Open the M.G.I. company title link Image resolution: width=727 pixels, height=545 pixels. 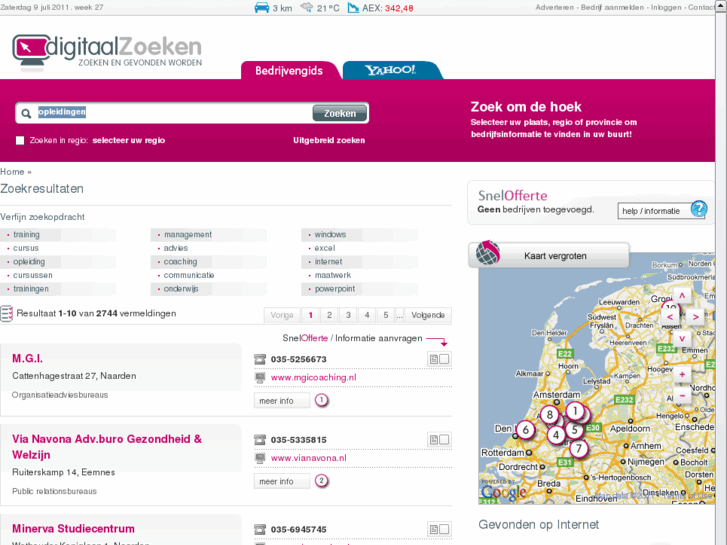27,359
